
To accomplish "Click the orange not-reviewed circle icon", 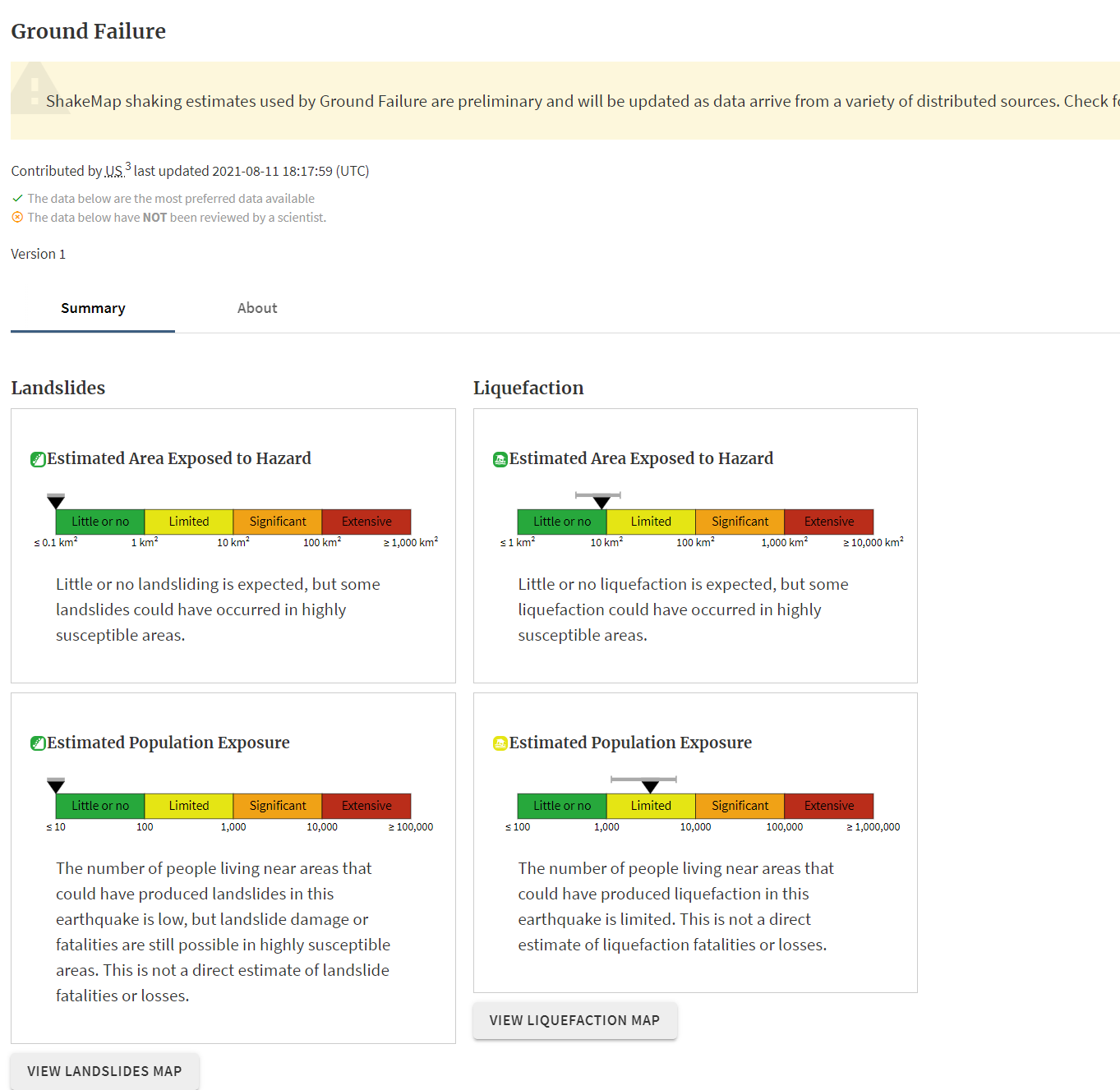I will [17, 218].
